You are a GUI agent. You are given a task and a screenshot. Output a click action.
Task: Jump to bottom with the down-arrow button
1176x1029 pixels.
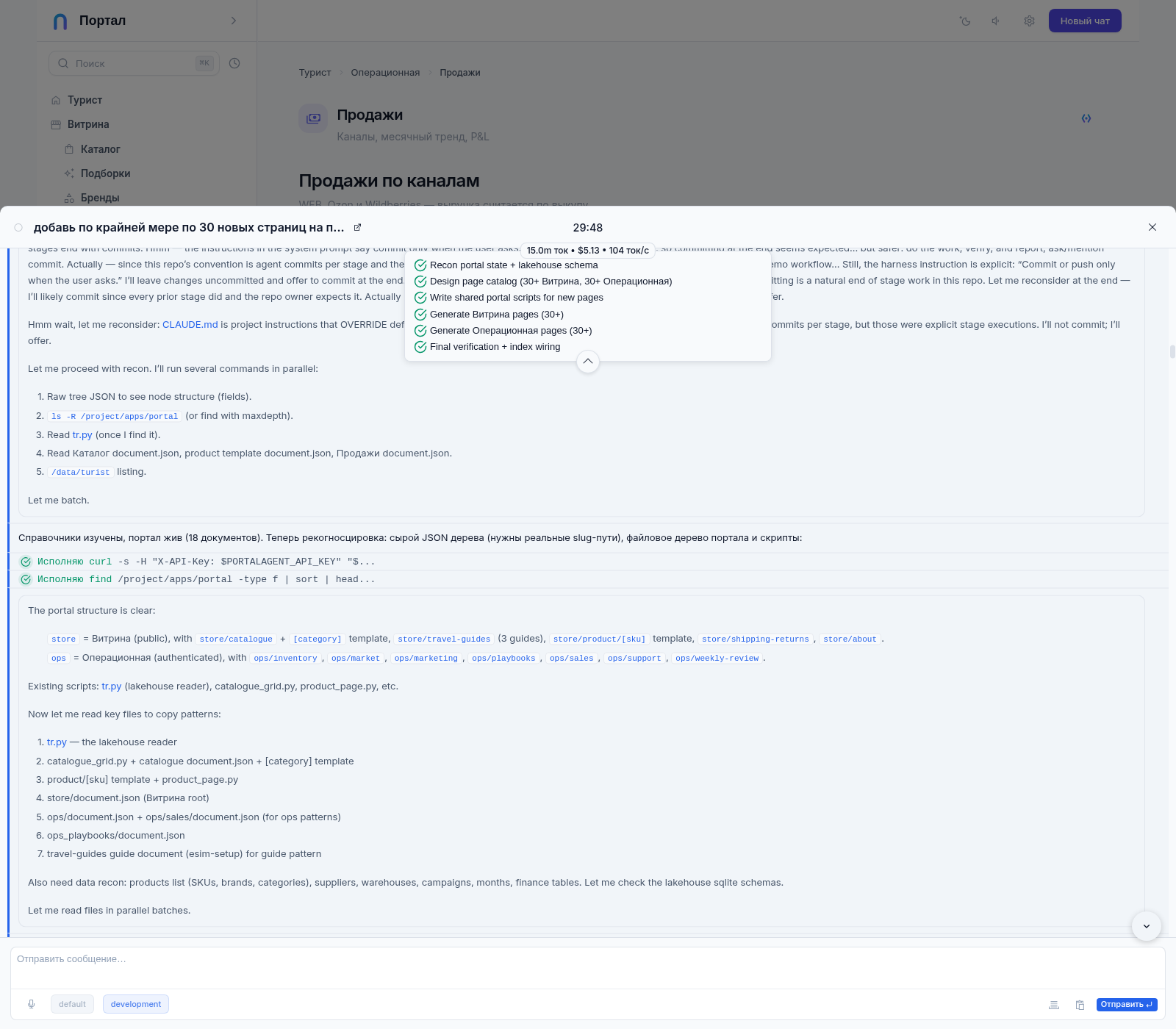point(1146,926)
